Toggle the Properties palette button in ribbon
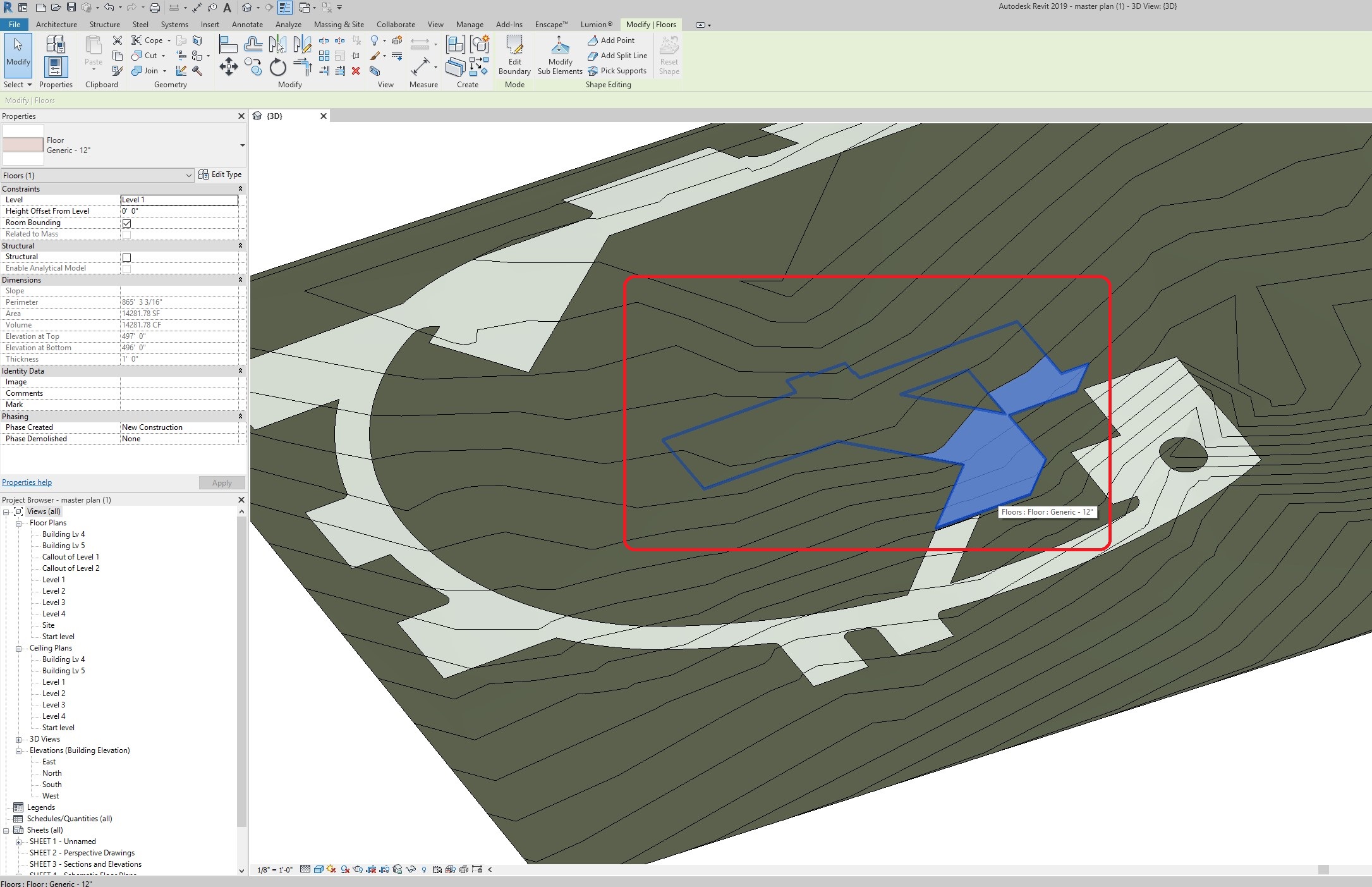 tap(56, 67)
